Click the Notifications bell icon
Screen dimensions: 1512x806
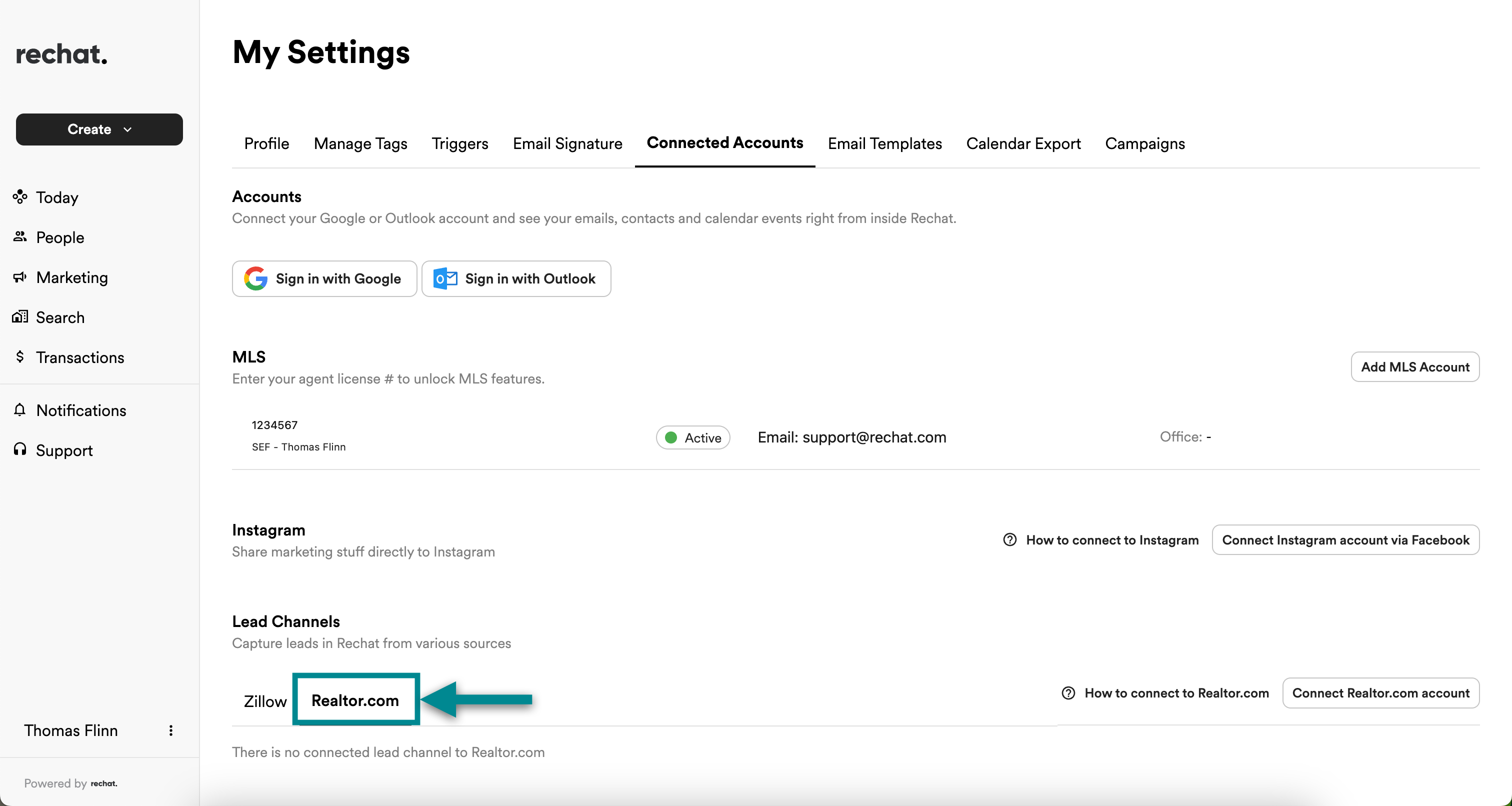coord(20,410)
